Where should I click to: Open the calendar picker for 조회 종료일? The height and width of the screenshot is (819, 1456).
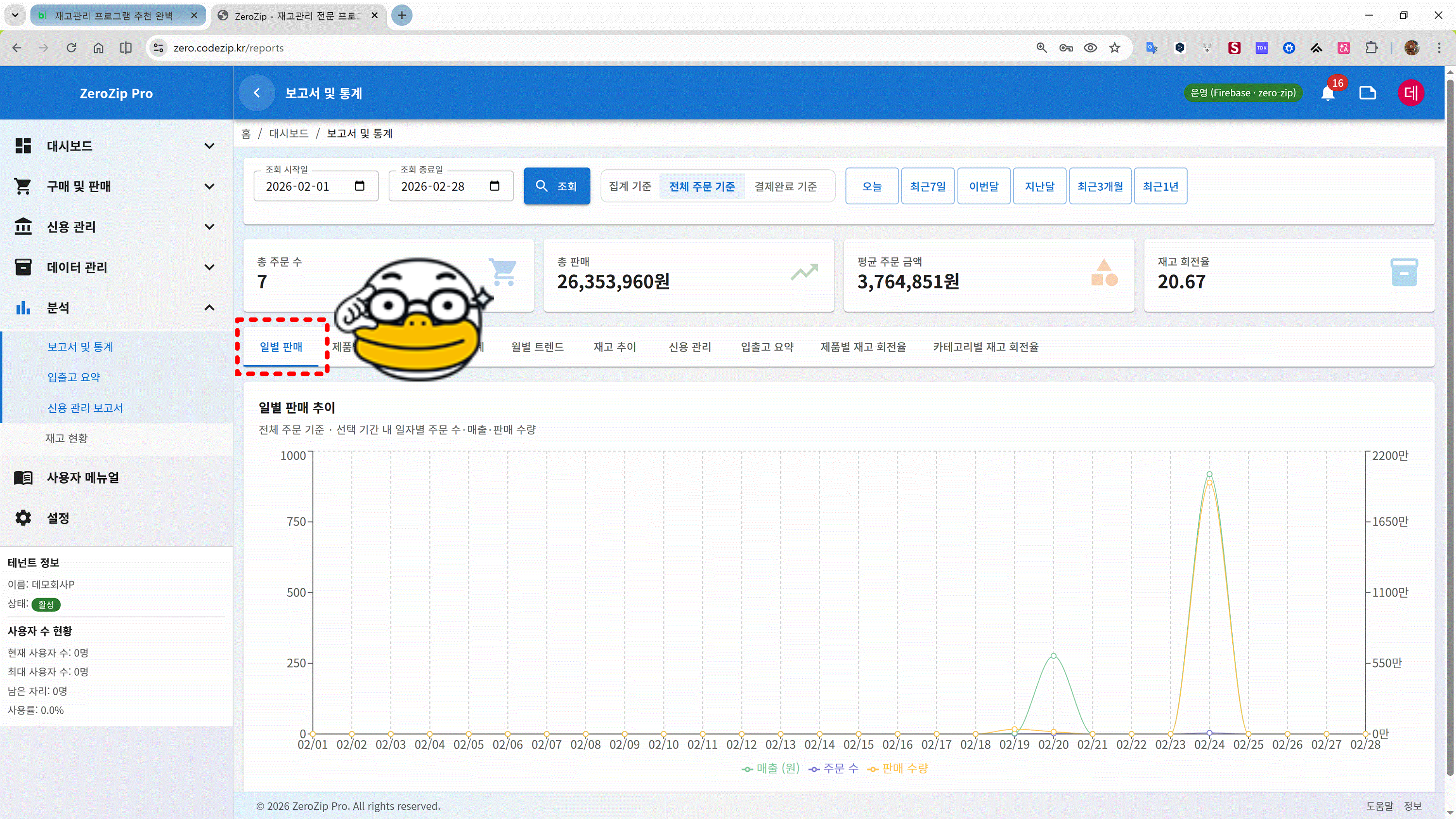495,186
